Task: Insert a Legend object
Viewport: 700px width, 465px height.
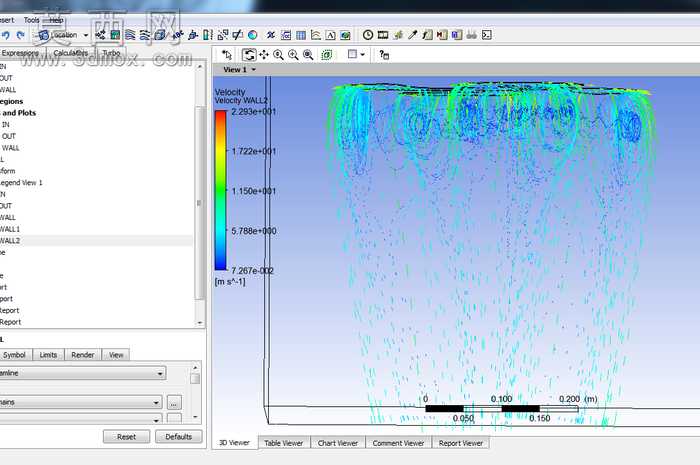Action: (208, 35)
